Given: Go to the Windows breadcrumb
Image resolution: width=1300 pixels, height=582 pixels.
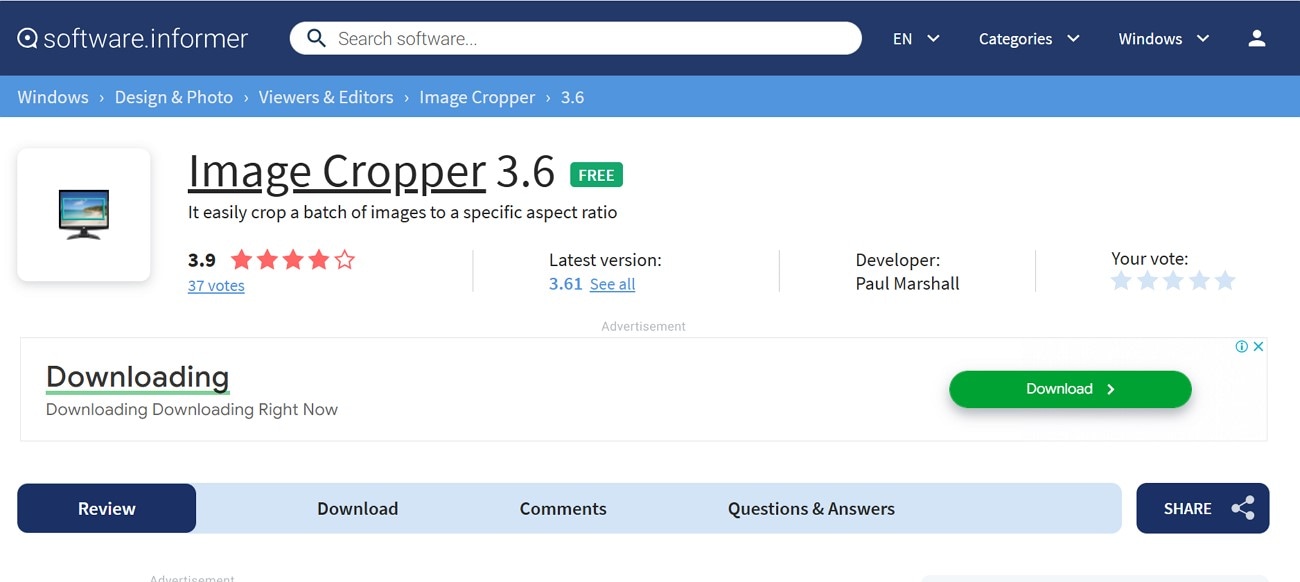Looking at the screenshot, I should click(53, 97).
